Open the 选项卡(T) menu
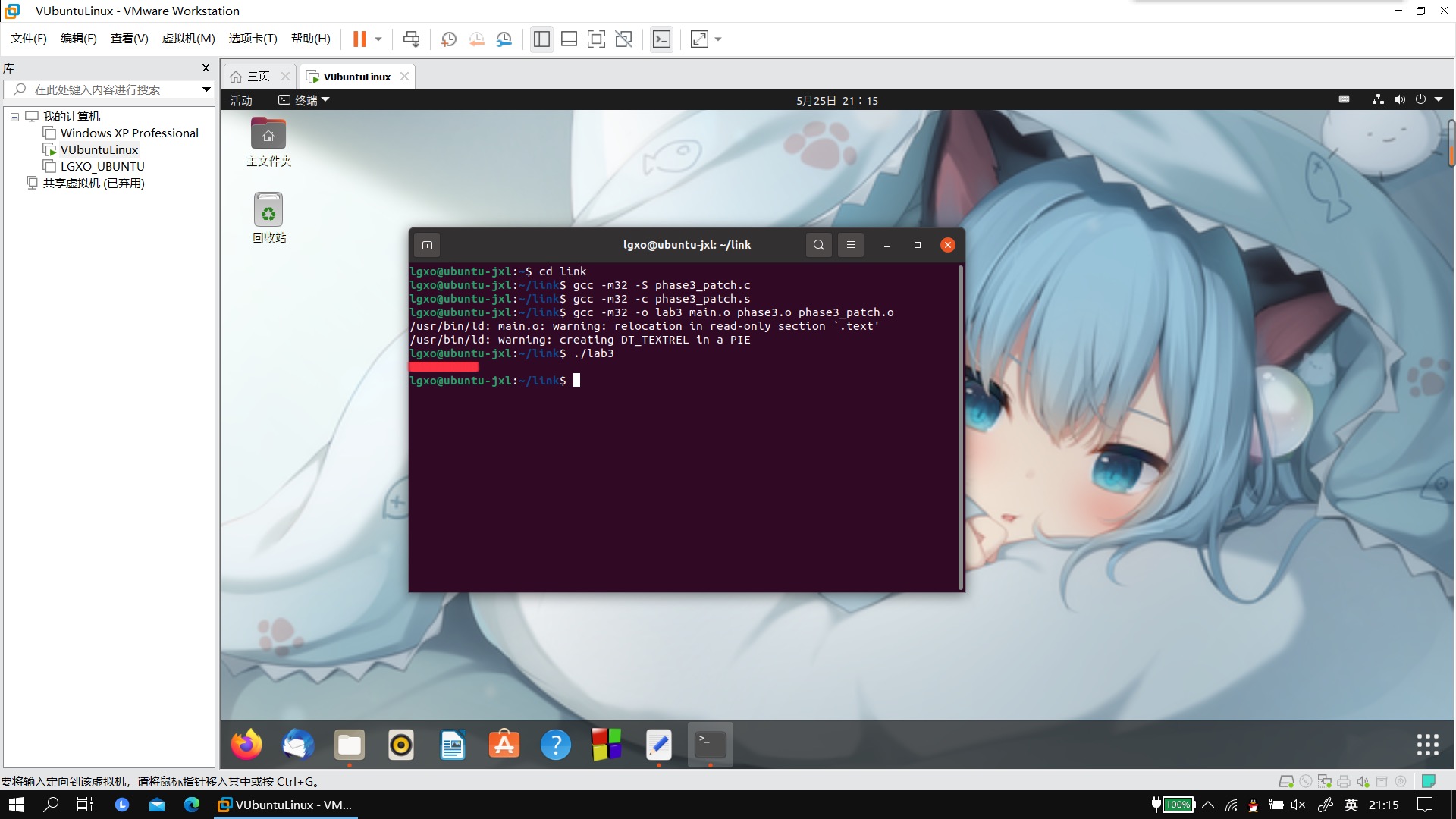The width and height of the screenshot is (1456, 819). pyautogui.click(x=253, y=39)
